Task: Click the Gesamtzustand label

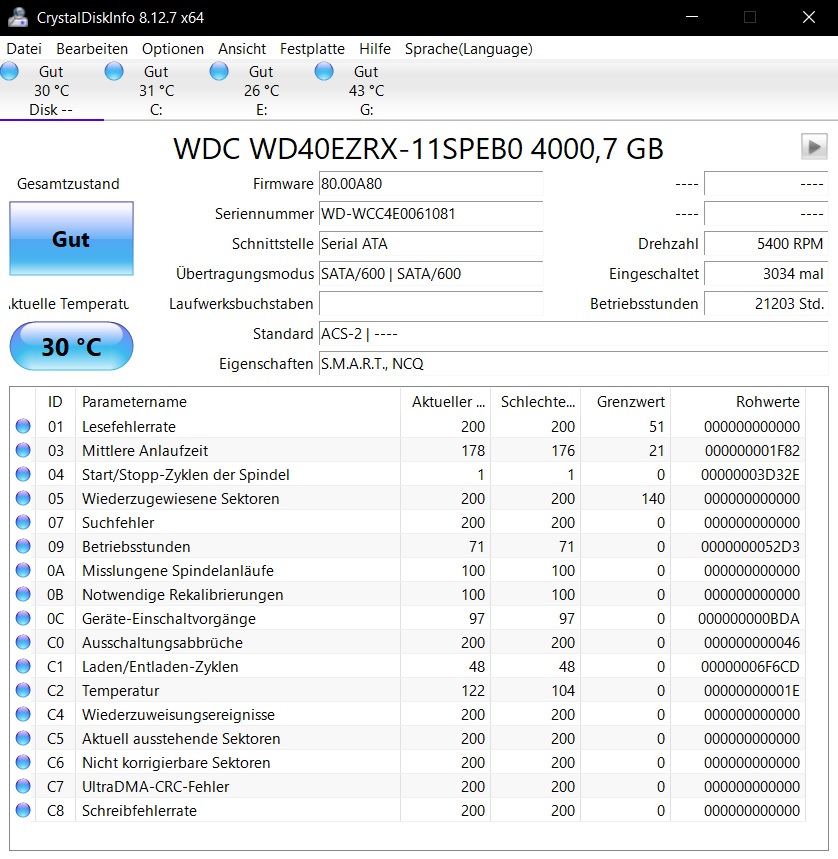Action: (x=68, y=184)
